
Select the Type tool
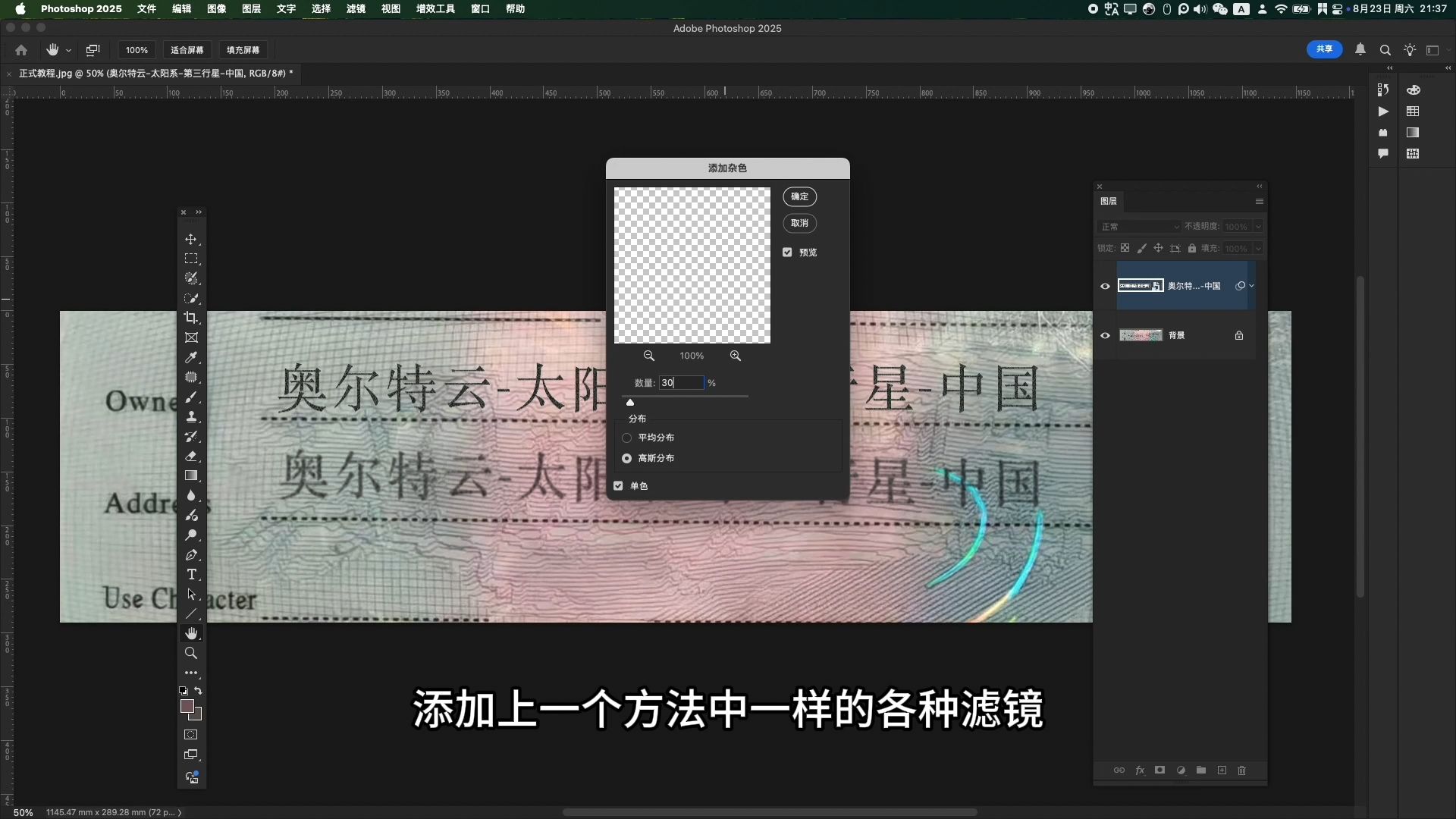point(191,575)
